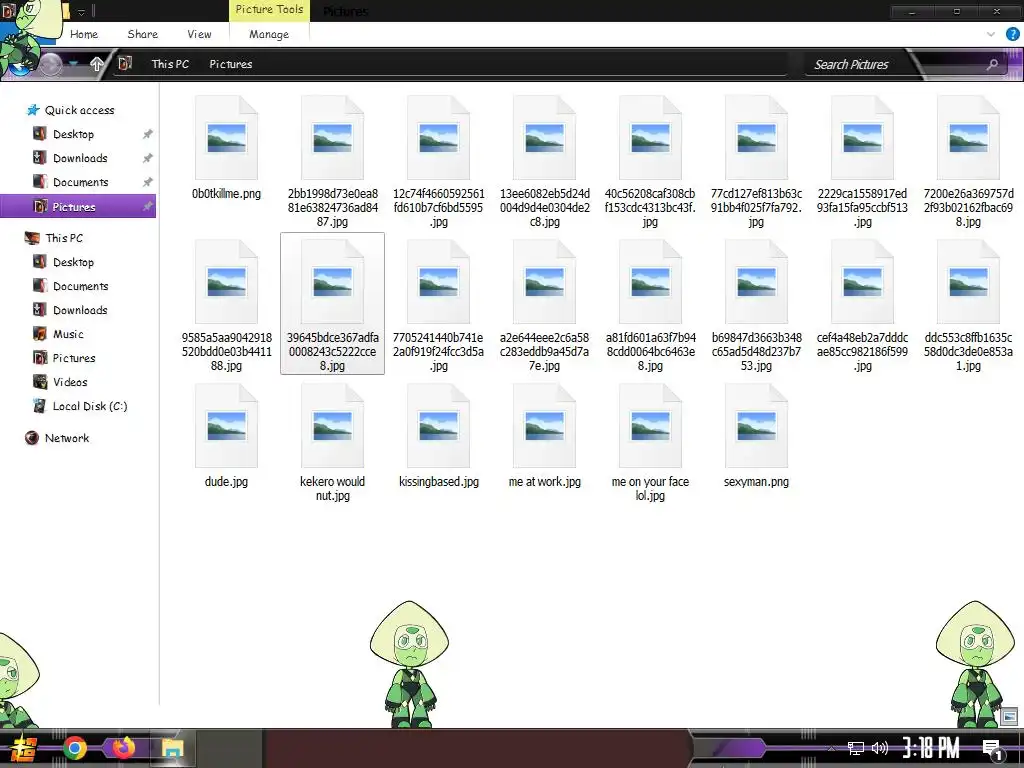Select the sexyman.png file

(x=756, y=436)
